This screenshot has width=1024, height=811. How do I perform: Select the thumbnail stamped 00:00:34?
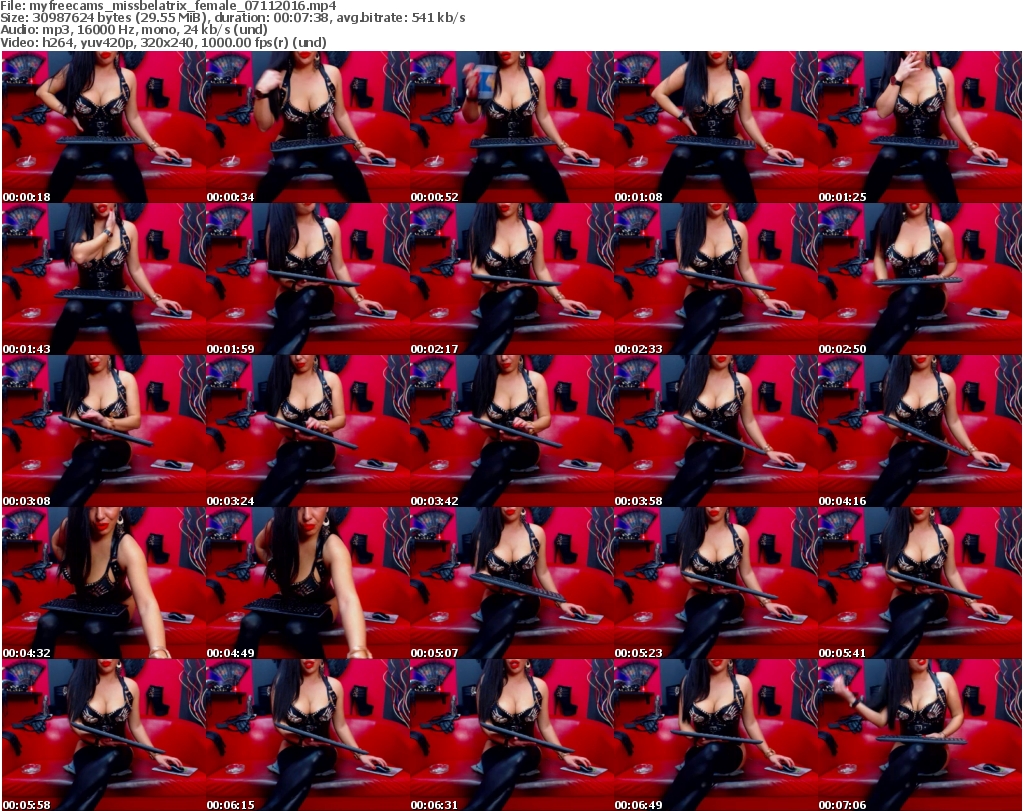point(308,127)
